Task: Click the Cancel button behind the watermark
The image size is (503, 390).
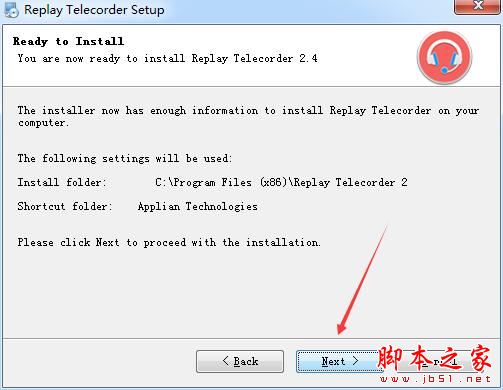Action: point(438,361)
